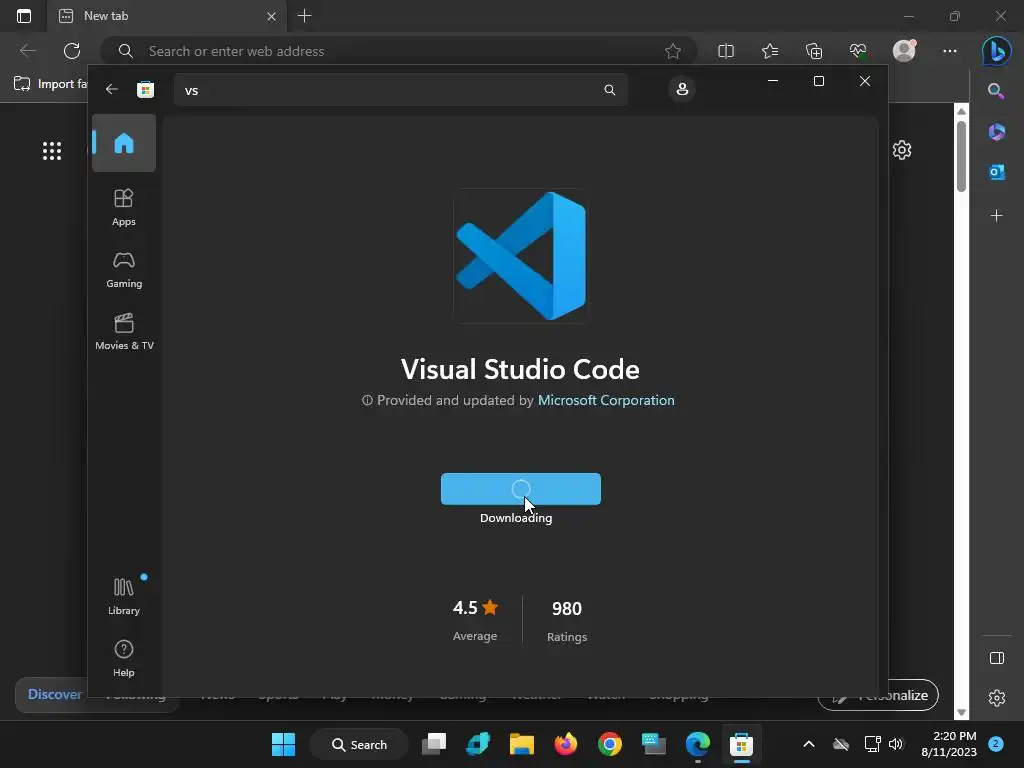1024x768 pixels.
Task: Open the Microsoft Corporation publisher link
Action: pyautogui.click(x=606, y=400)
